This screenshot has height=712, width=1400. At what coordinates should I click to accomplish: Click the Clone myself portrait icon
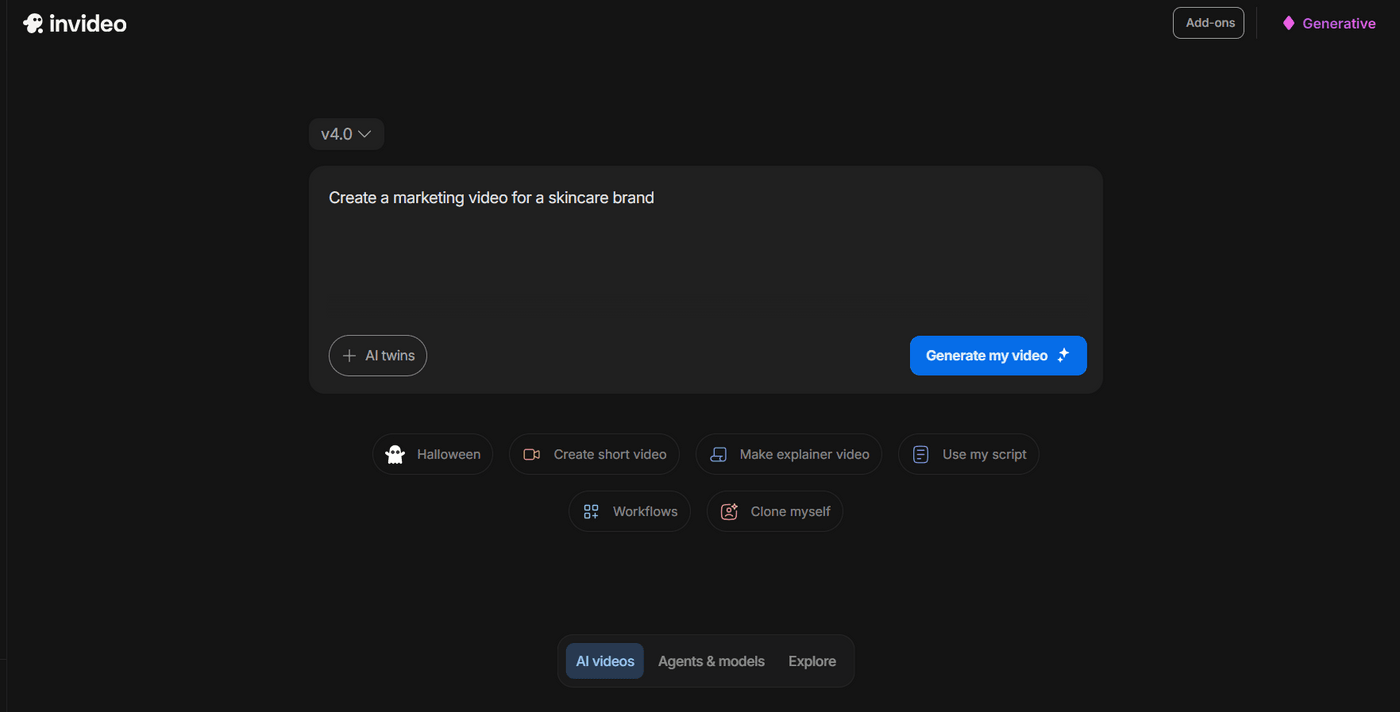[x=730, y=511]
